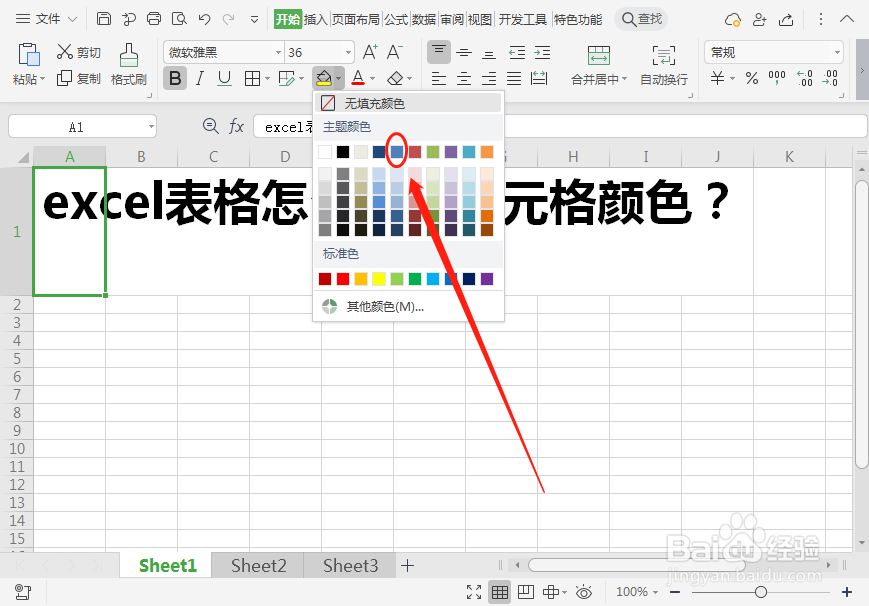Switch to 页面布局 tab
Screen dimensions: 869x606
coord(356,19)
